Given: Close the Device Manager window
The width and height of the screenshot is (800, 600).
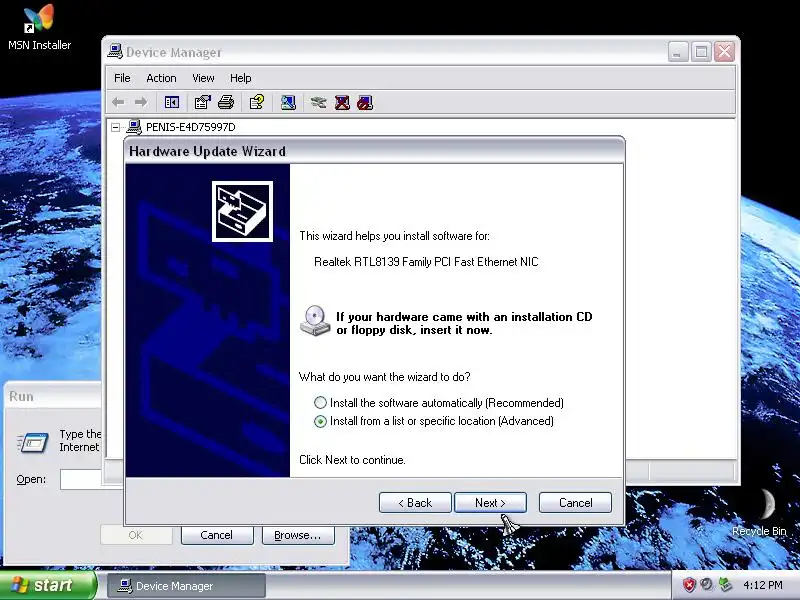Looking at the screenshot, I should [x=724, y=52].
